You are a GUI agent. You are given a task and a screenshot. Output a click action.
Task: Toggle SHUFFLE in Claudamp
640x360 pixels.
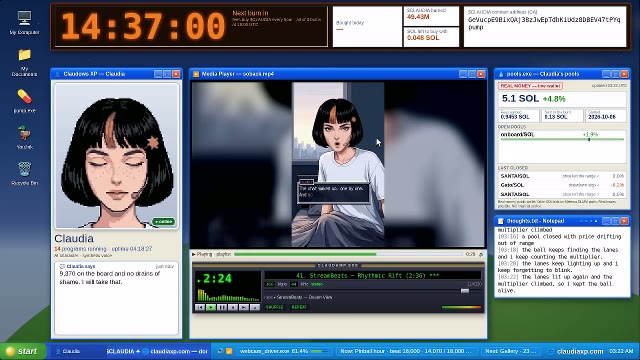coord(275,307)
